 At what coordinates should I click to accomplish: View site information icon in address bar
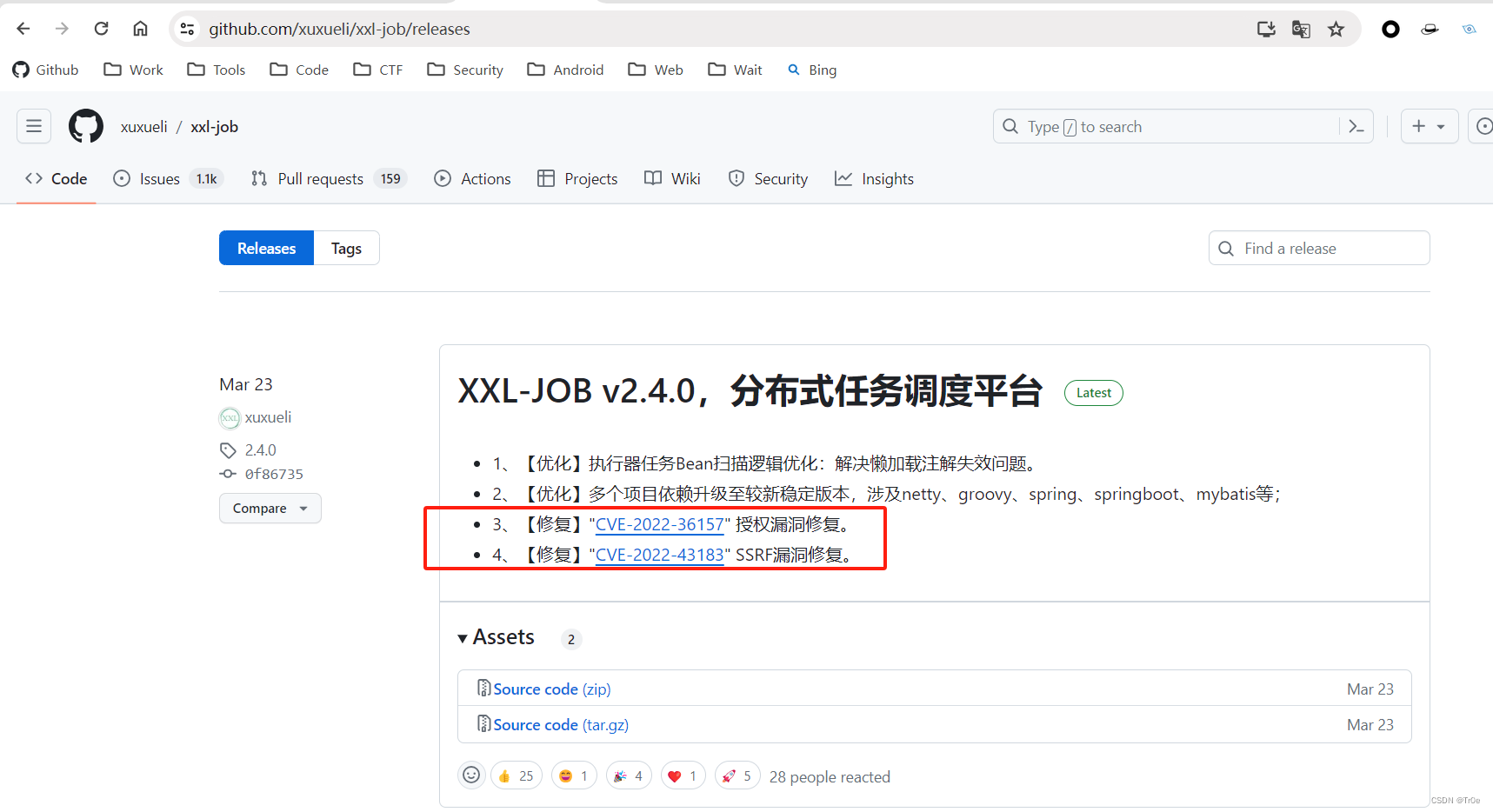187,30
